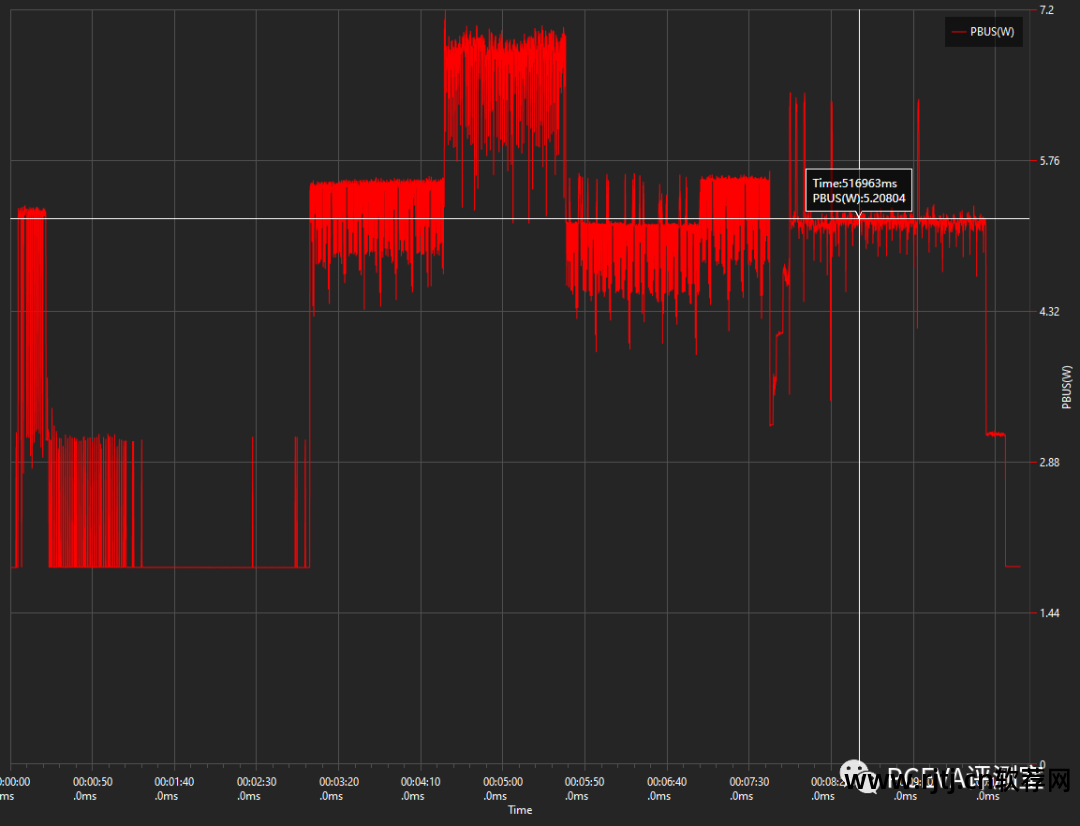Screen dimensions: 1080x826
Task: Toggle the data tooltip showing Time:516963ms
Action: coord(858,183)
